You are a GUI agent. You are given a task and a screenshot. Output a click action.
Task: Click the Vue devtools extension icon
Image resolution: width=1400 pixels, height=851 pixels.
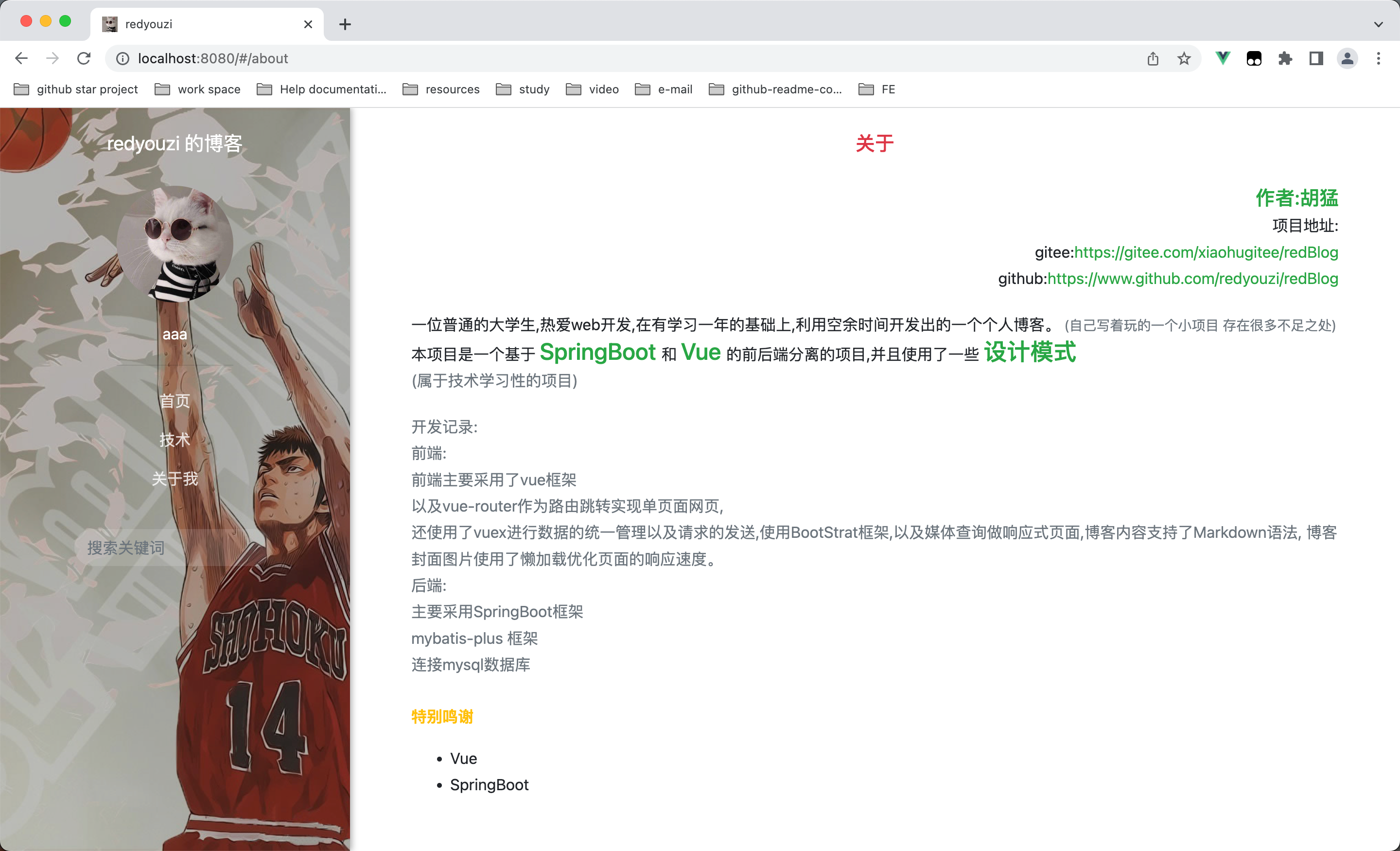[1222, 58]
